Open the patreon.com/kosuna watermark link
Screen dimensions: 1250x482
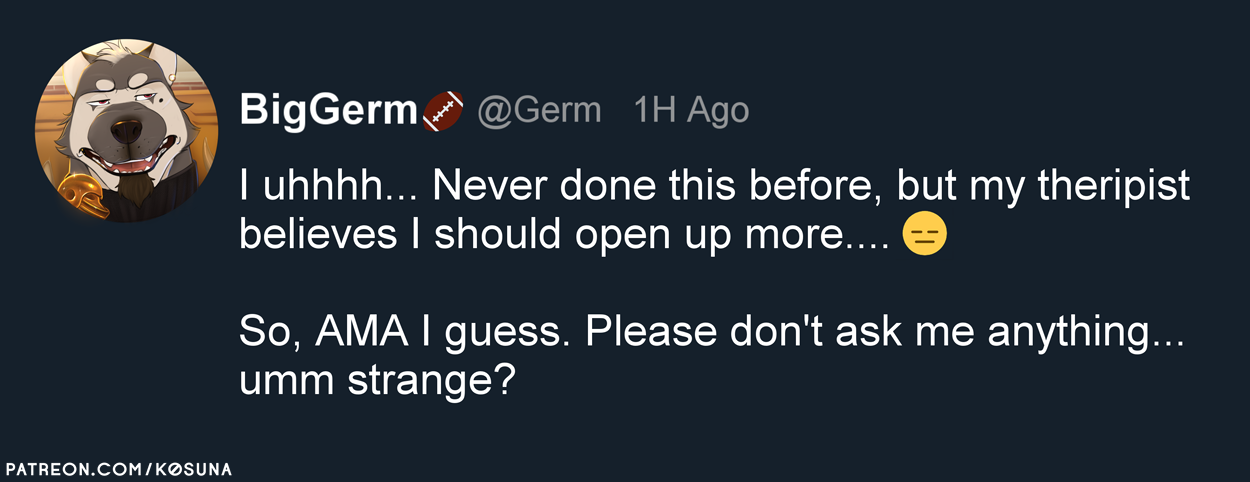coord(118,468)
